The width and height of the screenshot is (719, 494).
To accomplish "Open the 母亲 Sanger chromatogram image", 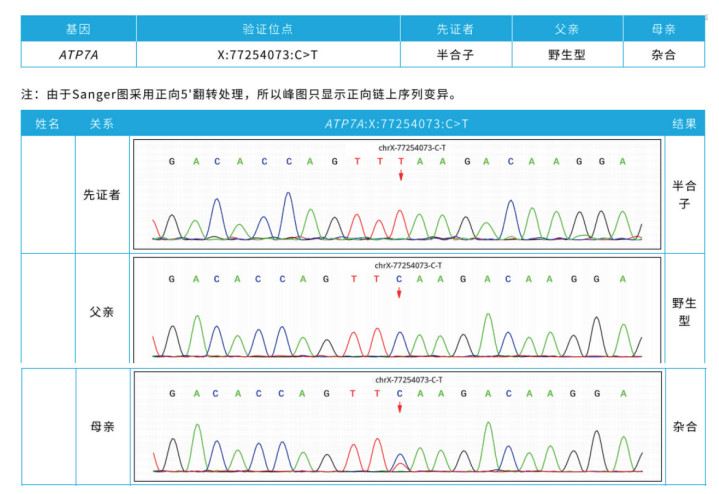I will coord(396,424).
